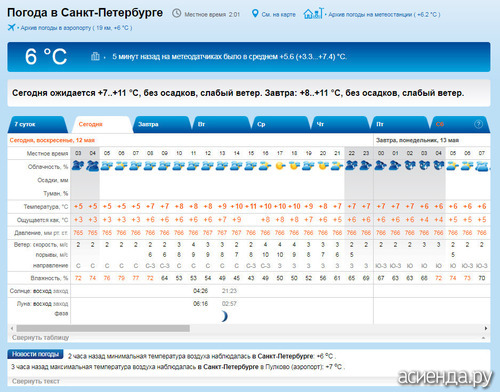Click the sunny icon at hour 17
This screenshot has width=500, height=392.
[x=280, y=165]
